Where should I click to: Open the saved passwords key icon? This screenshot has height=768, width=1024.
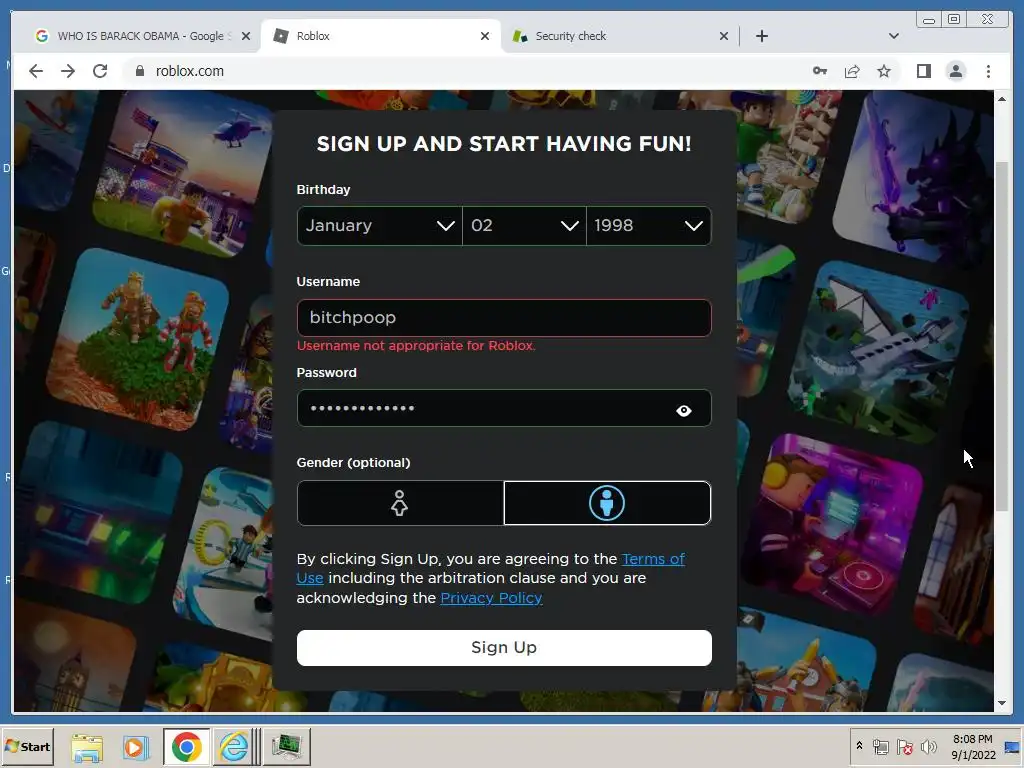point(820,71)
